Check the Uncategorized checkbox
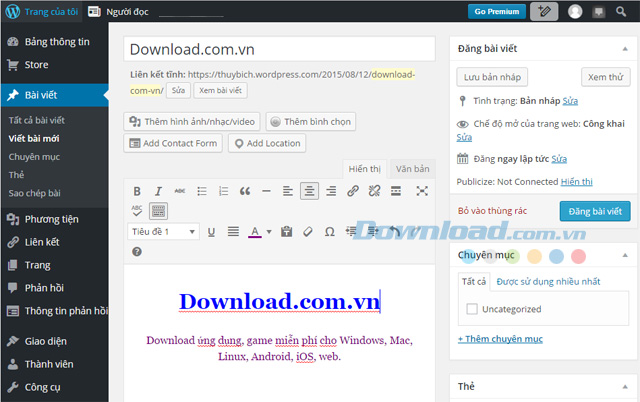640x402 pixels. (x=472, y=309)
